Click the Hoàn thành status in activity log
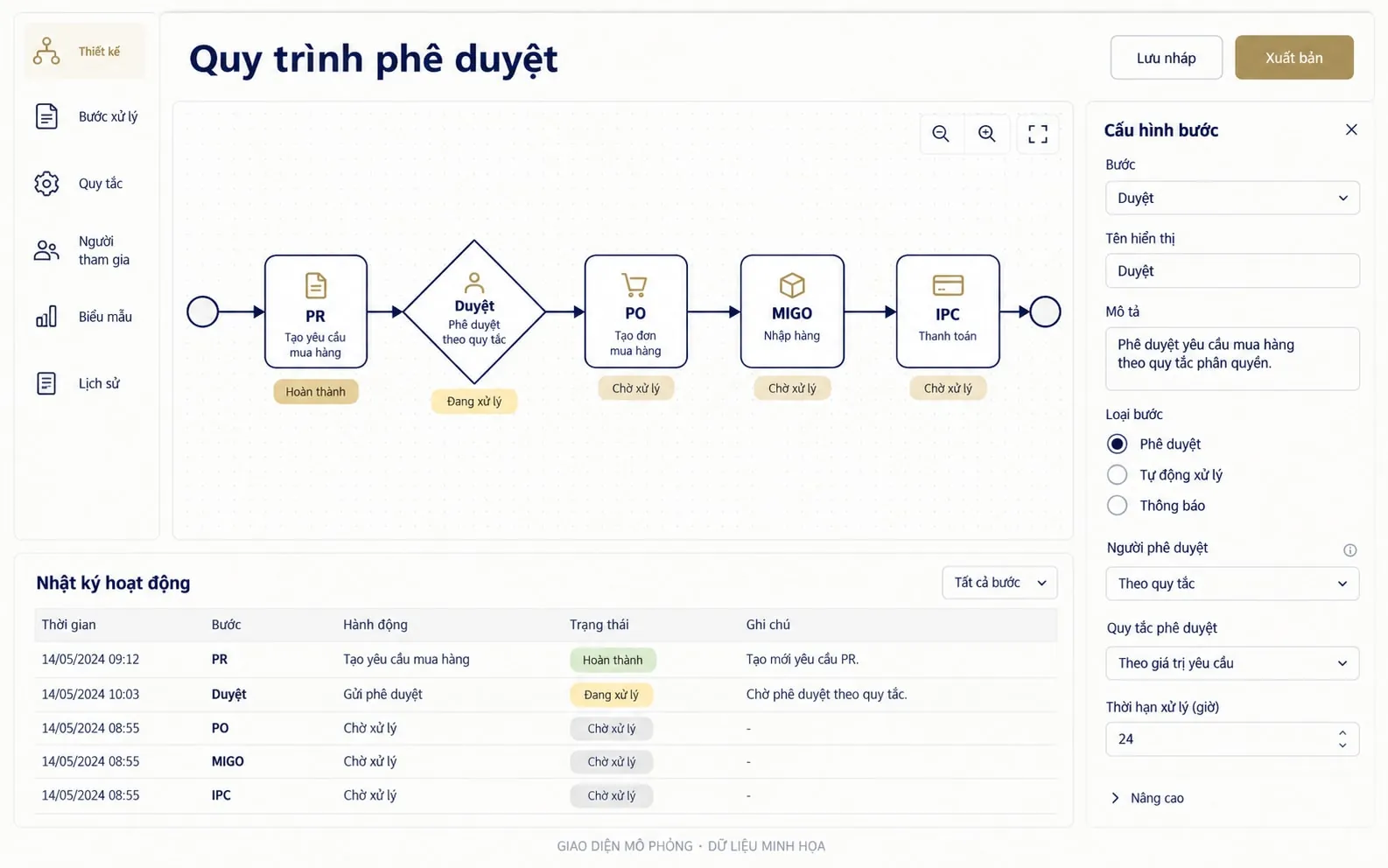Screen dimensions: 1388x868 pos(613,661)
